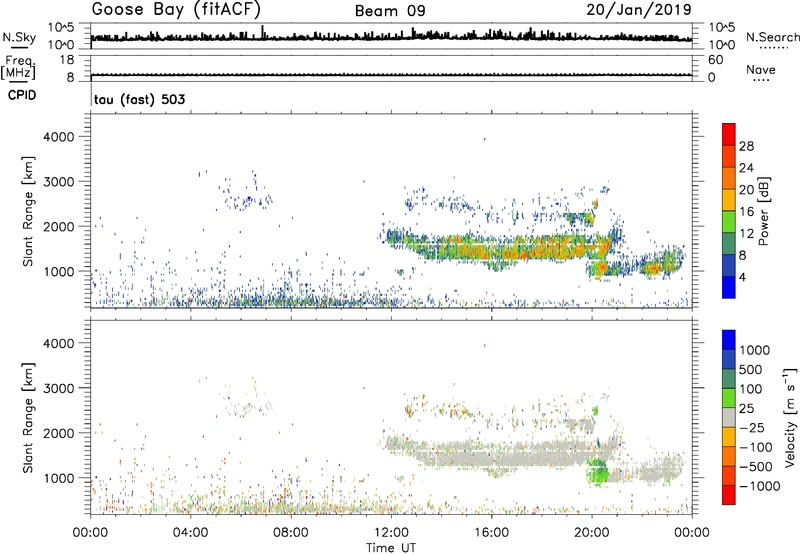Viewport: 800px width, 554px height.
Task: Click the green velocity patch near 20:00
Action: [x=598, y=472]
